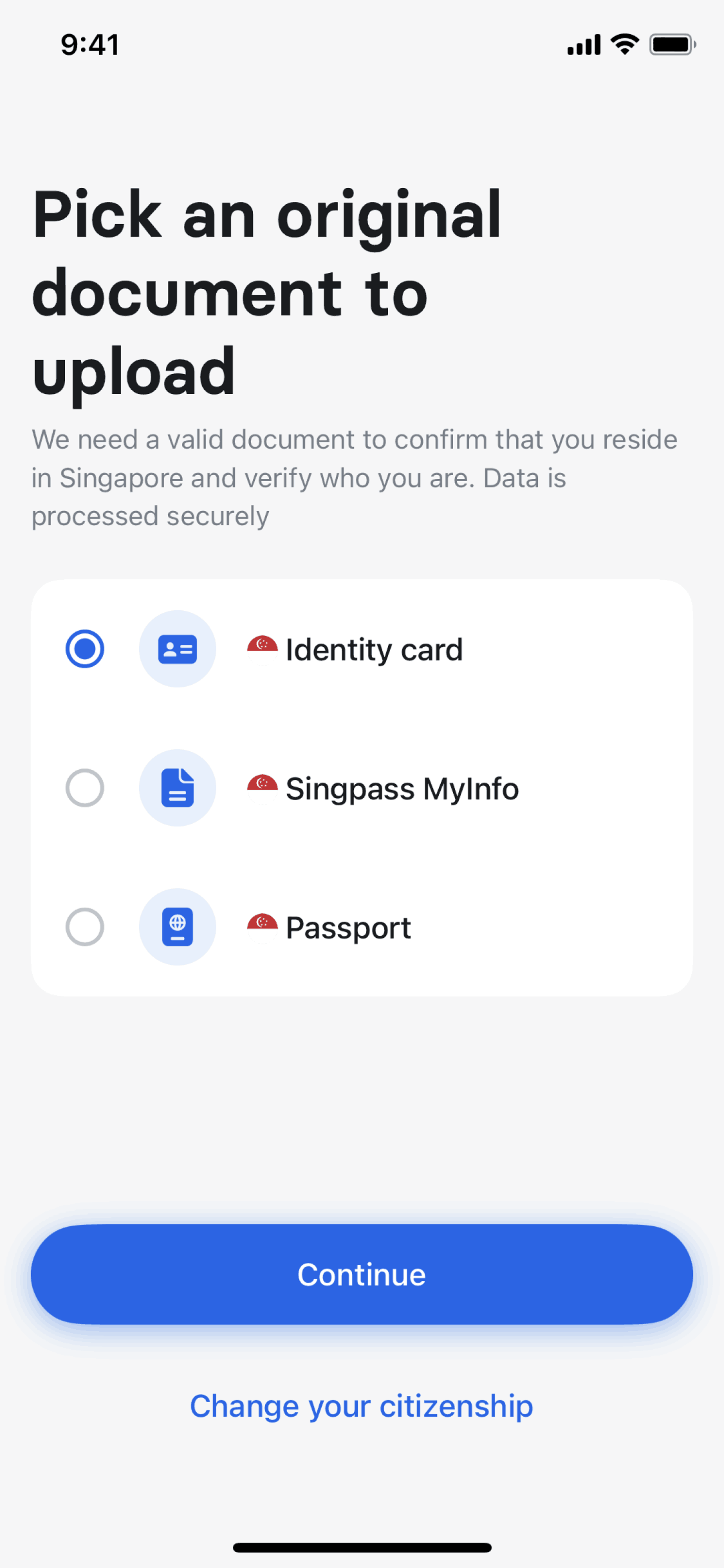This screenshot has width=724, height=1568.
Task: Tap the 9:41 clock in status bar
Action: pos(90,45)
